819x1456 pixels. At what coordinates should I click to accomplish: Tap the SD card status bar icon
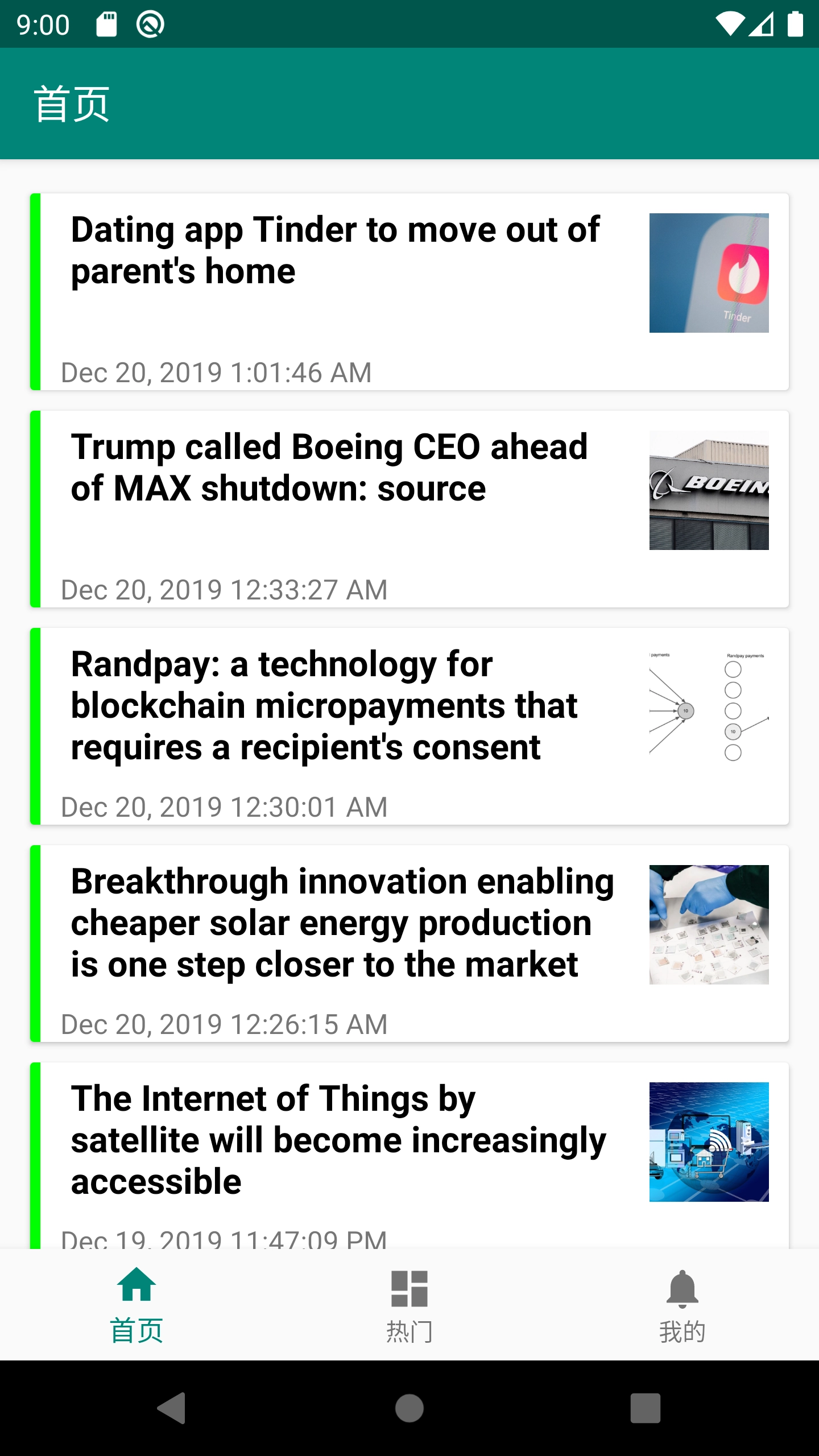[106, 24]
